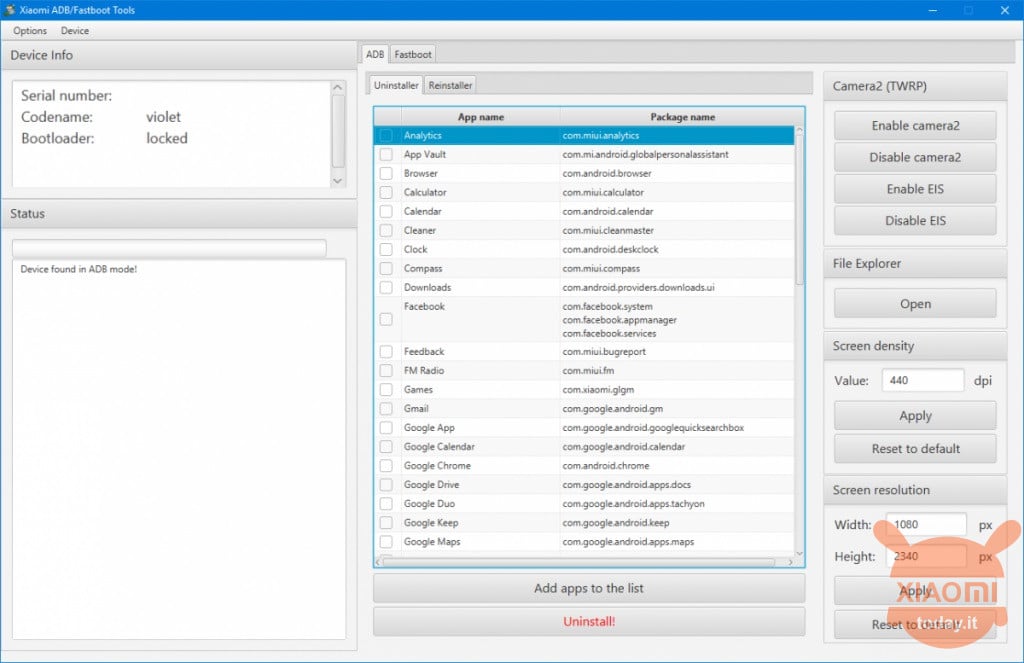The image size is (1024, 663).
Task: Select com.xiaomi.glgm package text
Action: pyautogui.click(x=598, y=389)
